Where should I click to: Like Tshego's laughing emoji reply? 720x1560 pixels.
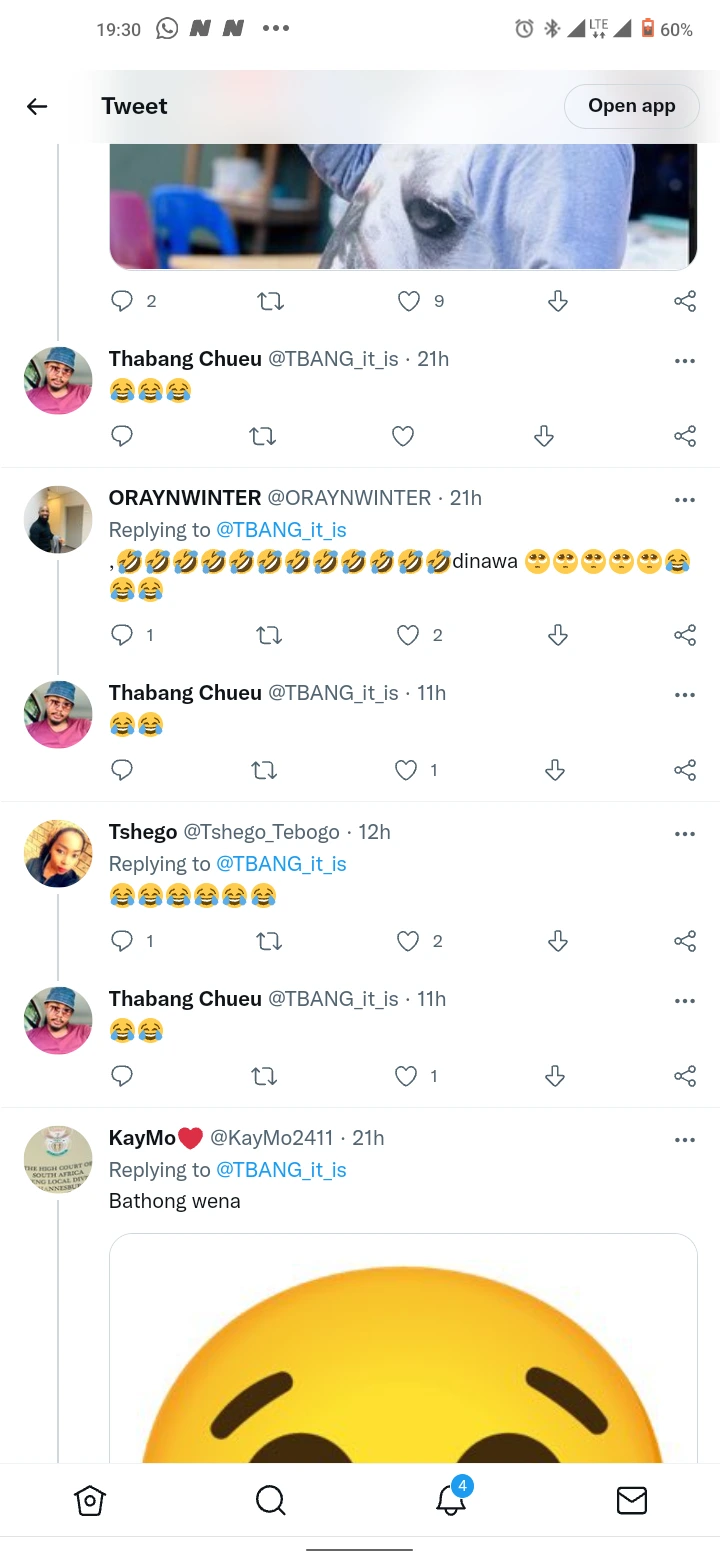[408, 941]
